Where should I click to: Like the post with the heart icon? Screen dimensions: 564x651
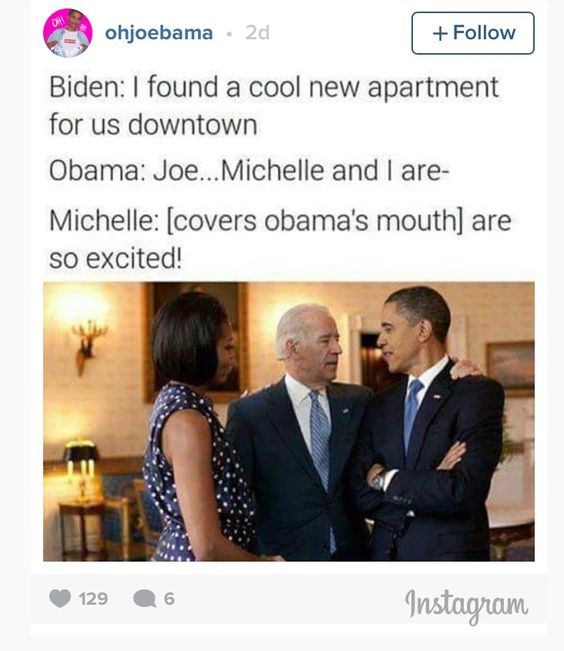pyautogui.click(x=60, y=599)
